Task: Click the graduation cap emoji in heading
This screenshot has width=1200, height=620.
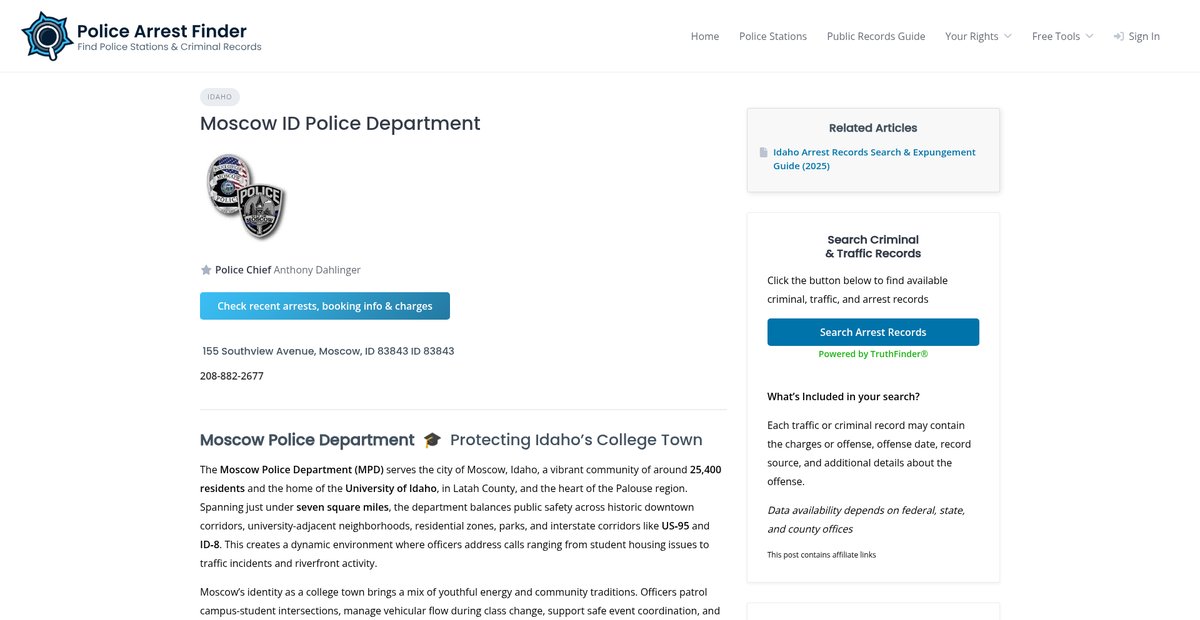Action: (x=432, y=440)
